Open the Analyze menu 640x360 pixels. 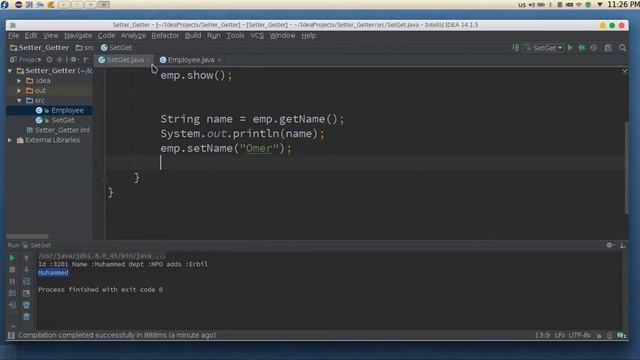tap(133, 36)
